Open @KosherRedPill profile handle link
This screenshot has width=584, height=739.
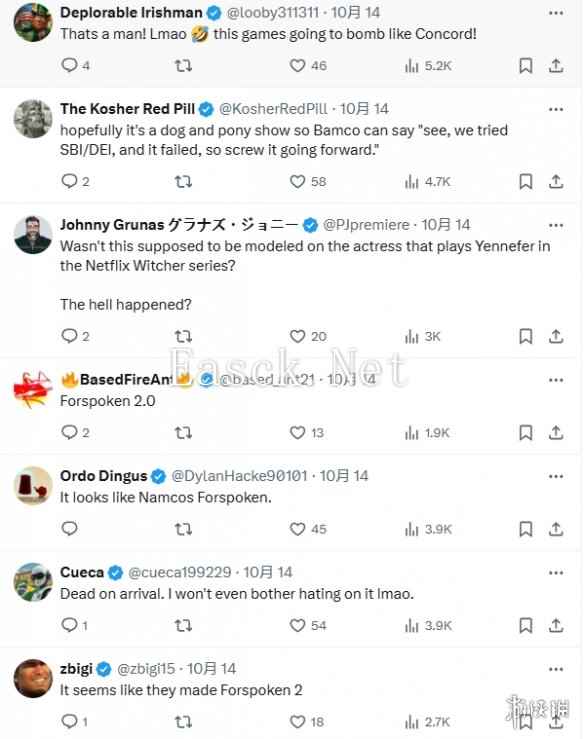tap(273, 109)
